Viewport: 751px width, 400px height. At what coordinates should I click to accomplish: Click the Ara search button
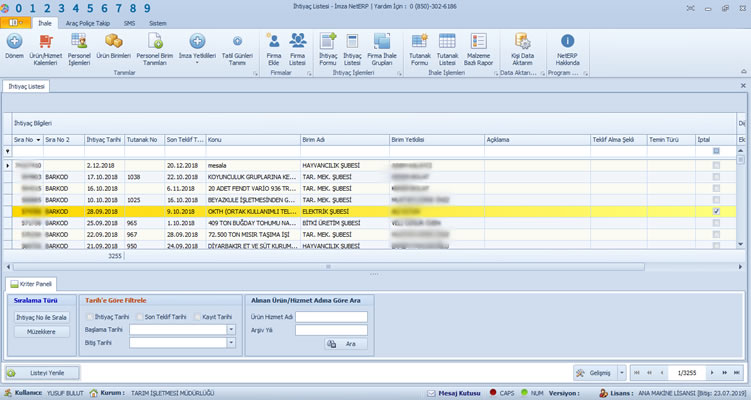pyautogui.click(x=346, y=344)
